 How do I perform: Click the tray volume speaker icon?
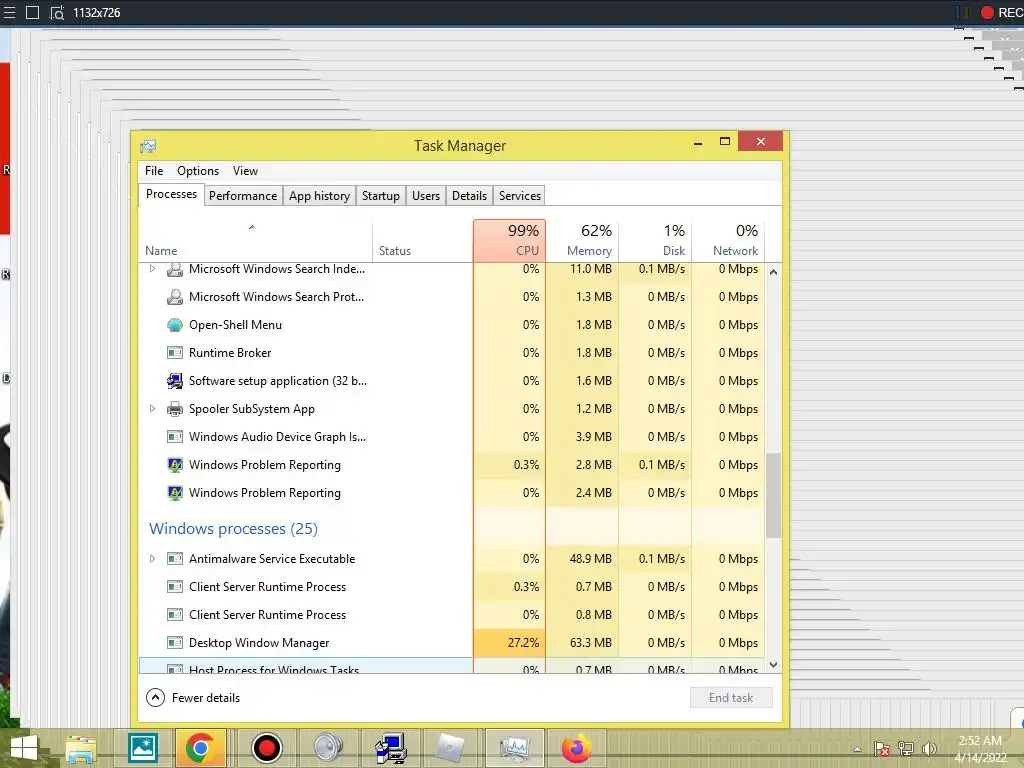click(929, 749)
